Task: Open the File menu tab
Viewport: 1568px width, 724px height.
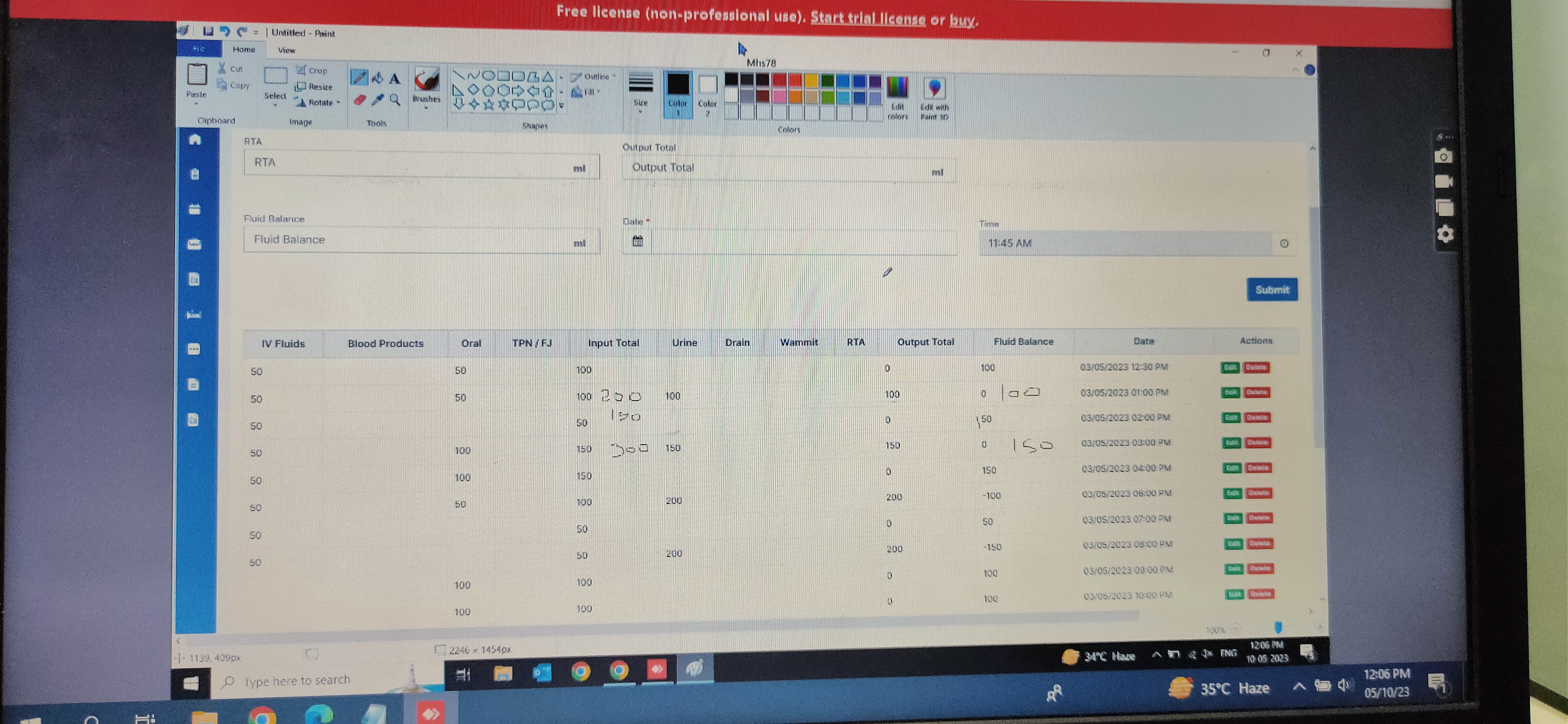Action: click(198, 49)
